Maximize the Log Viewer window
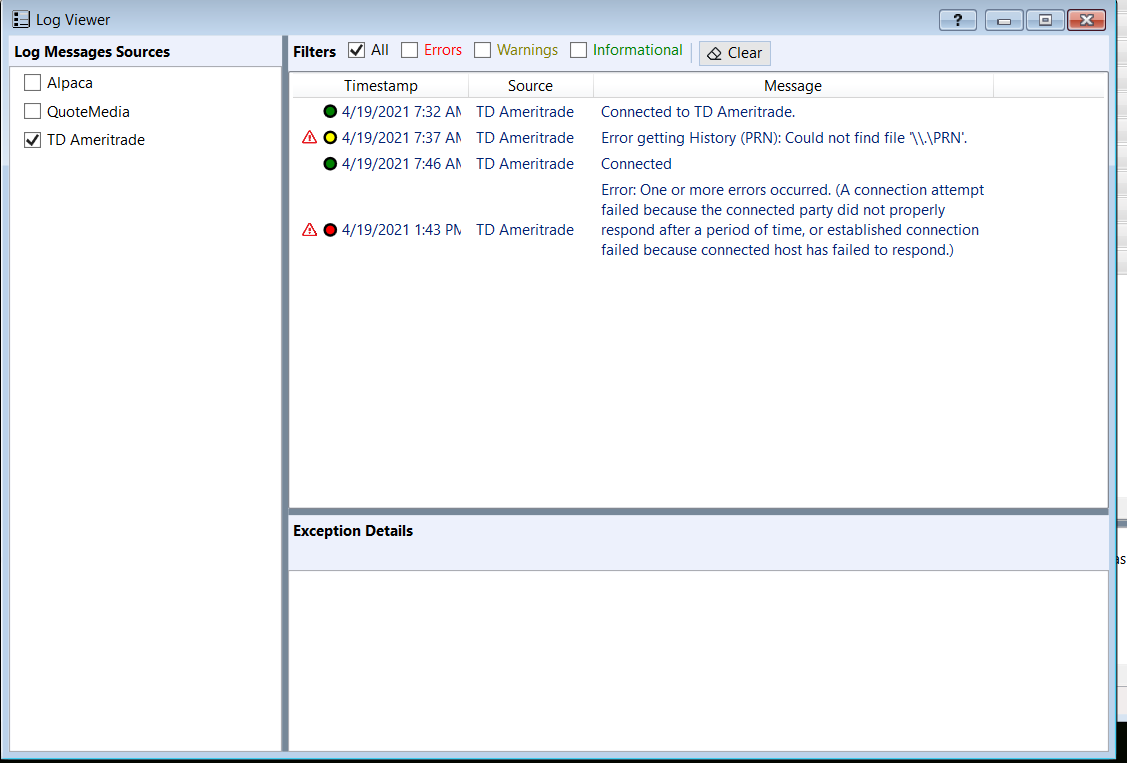 click(1045, 20)
